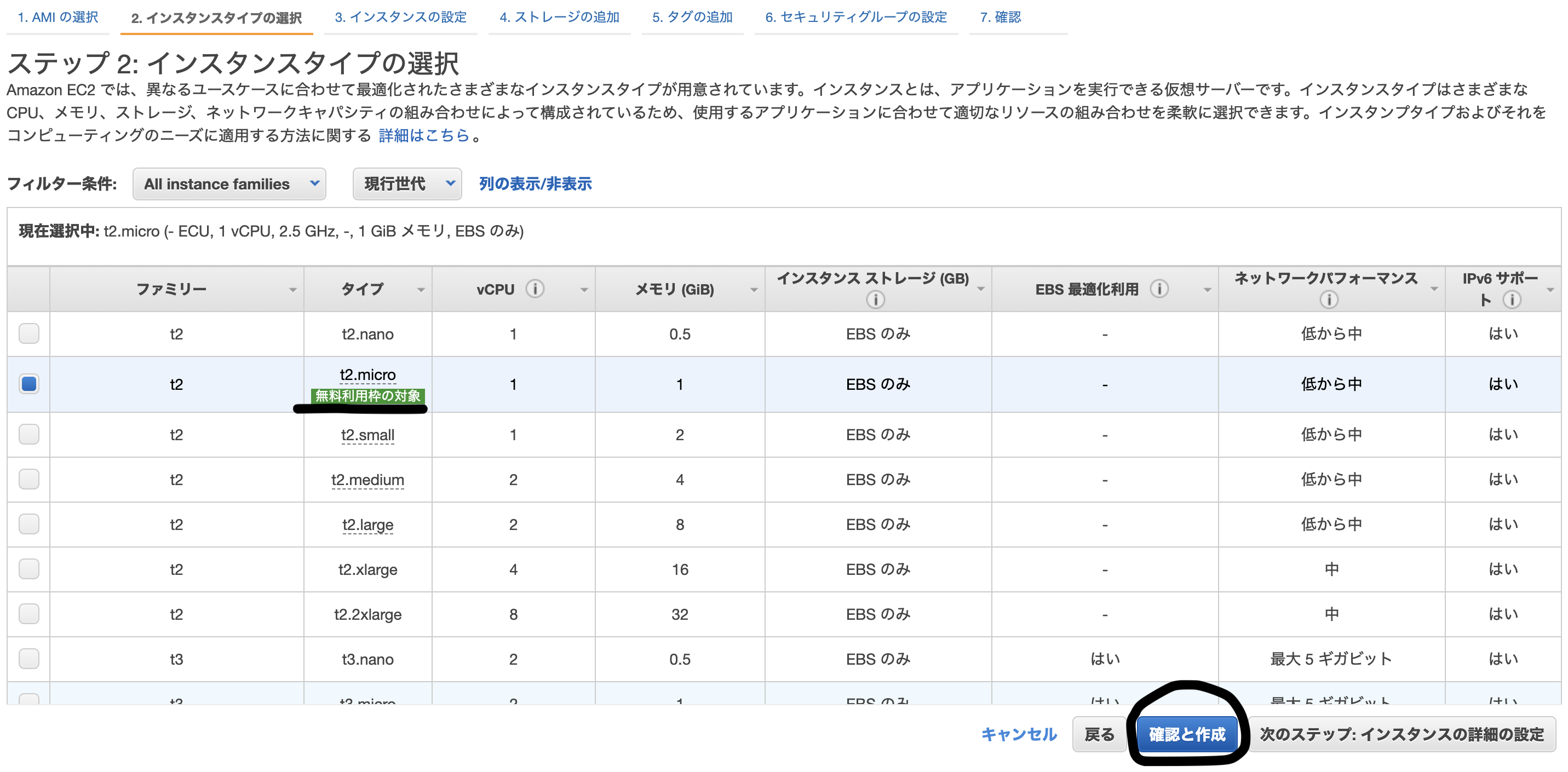The width and height of the screenshot is (1568, 772).
Task: Click the 無料利用枠の対象 green badge
Action: point(367,396)
